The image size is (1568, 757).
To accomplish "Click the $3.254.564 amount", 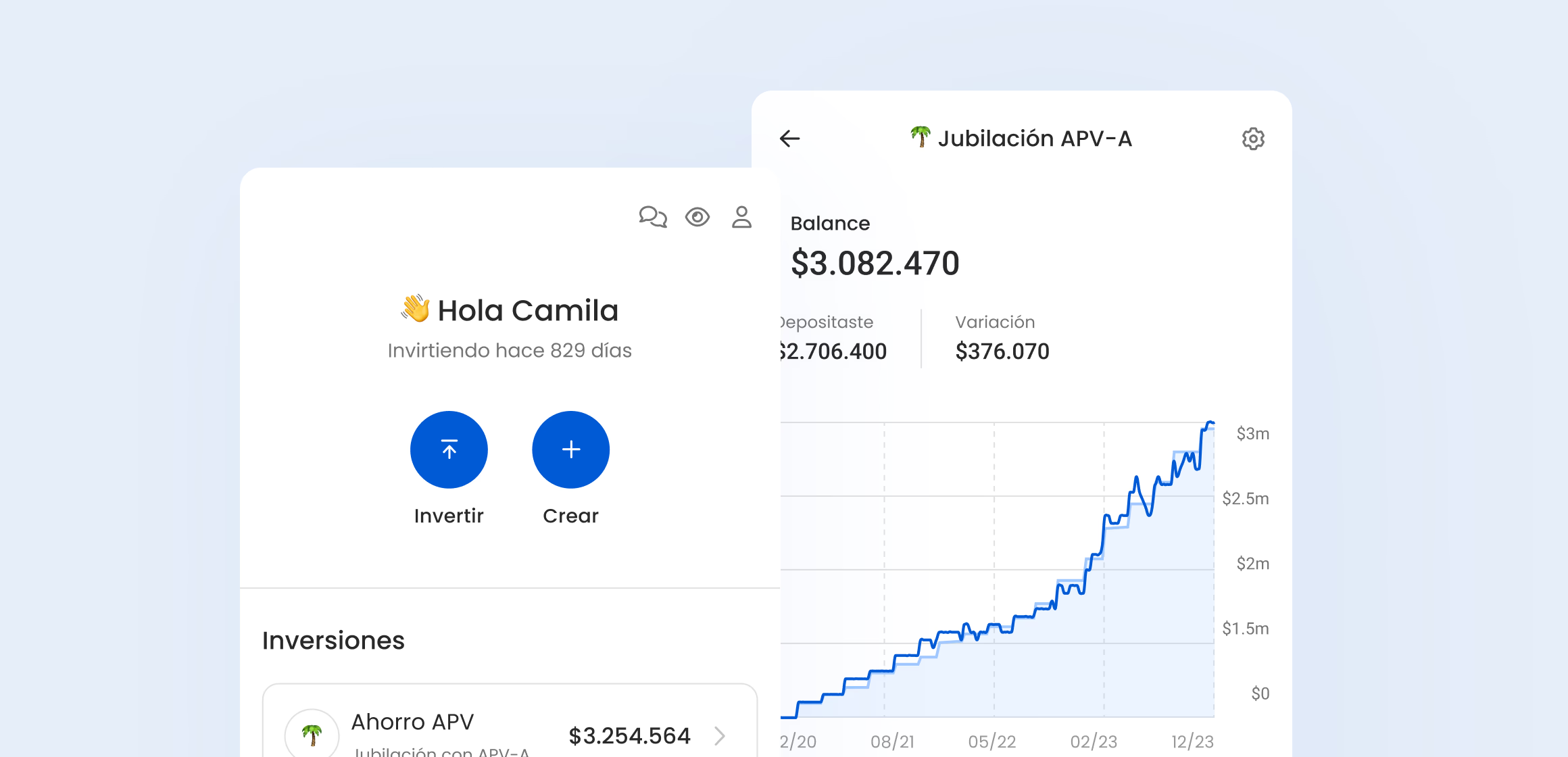I will (630, 735).
